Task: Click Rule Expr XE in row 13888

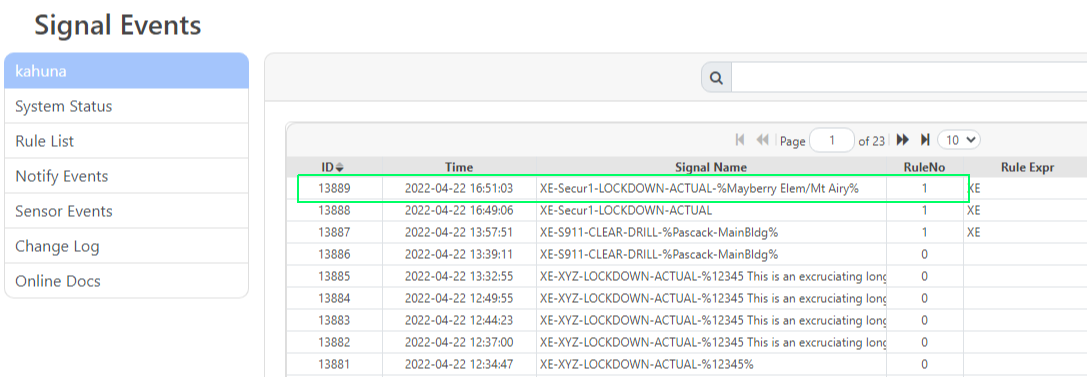Action: coord(974,210)
